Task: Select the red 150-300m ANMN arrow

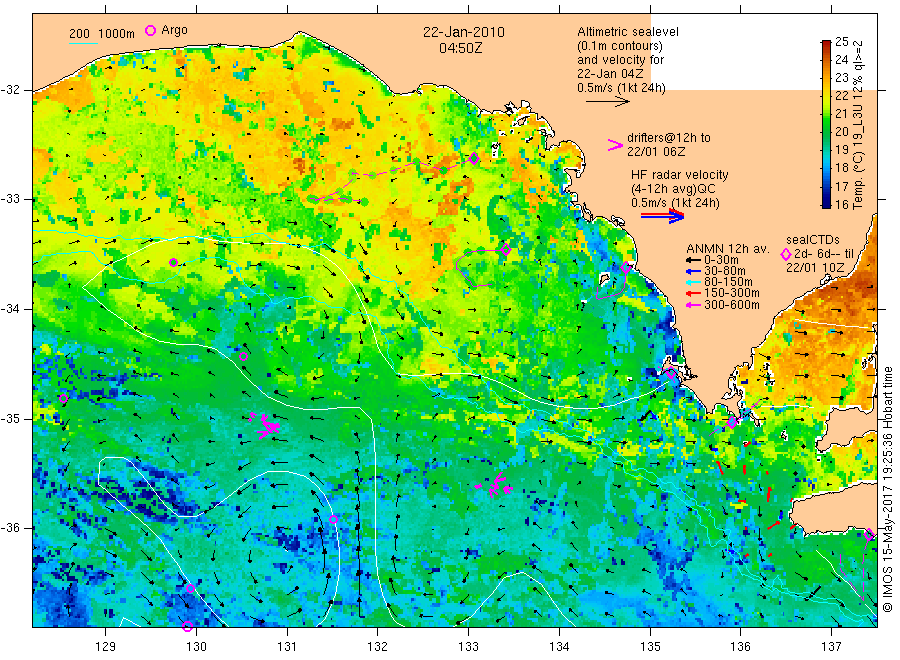Action: tap(693, 293)
